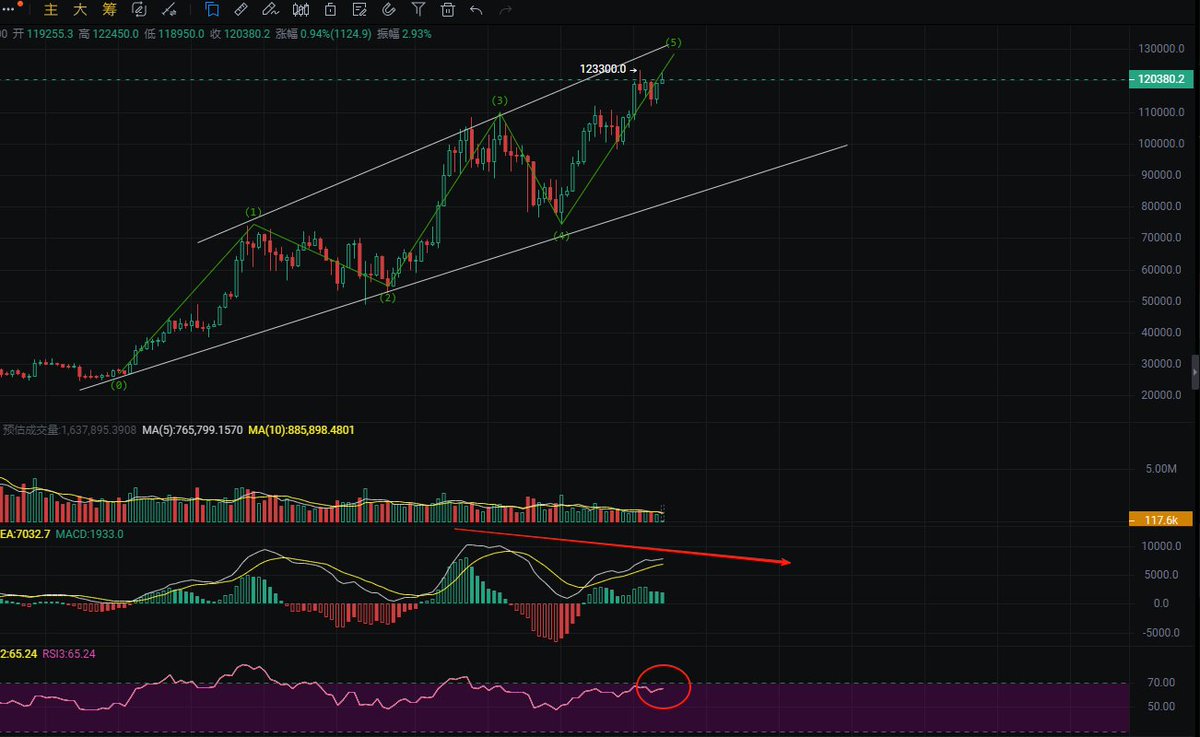Select the 主 indicator button
1200x737 pixels.
click(50, 10)
